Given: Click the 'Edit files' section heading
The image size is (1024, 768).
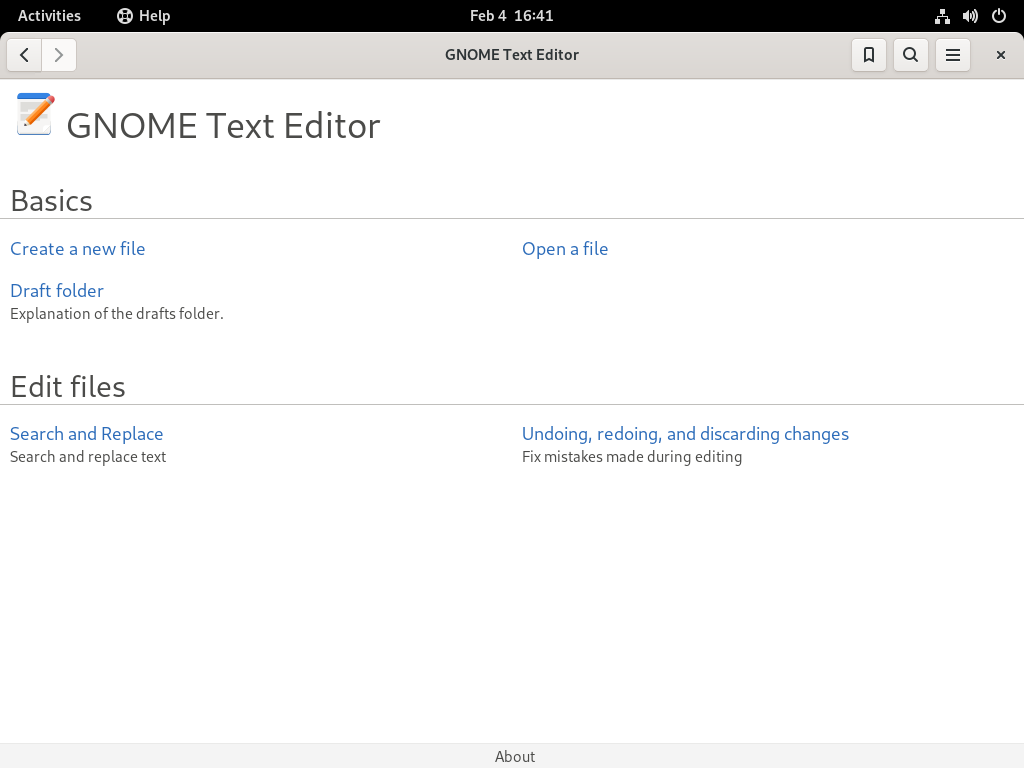Looking at the screenshot, I should [x=68, y=387].
